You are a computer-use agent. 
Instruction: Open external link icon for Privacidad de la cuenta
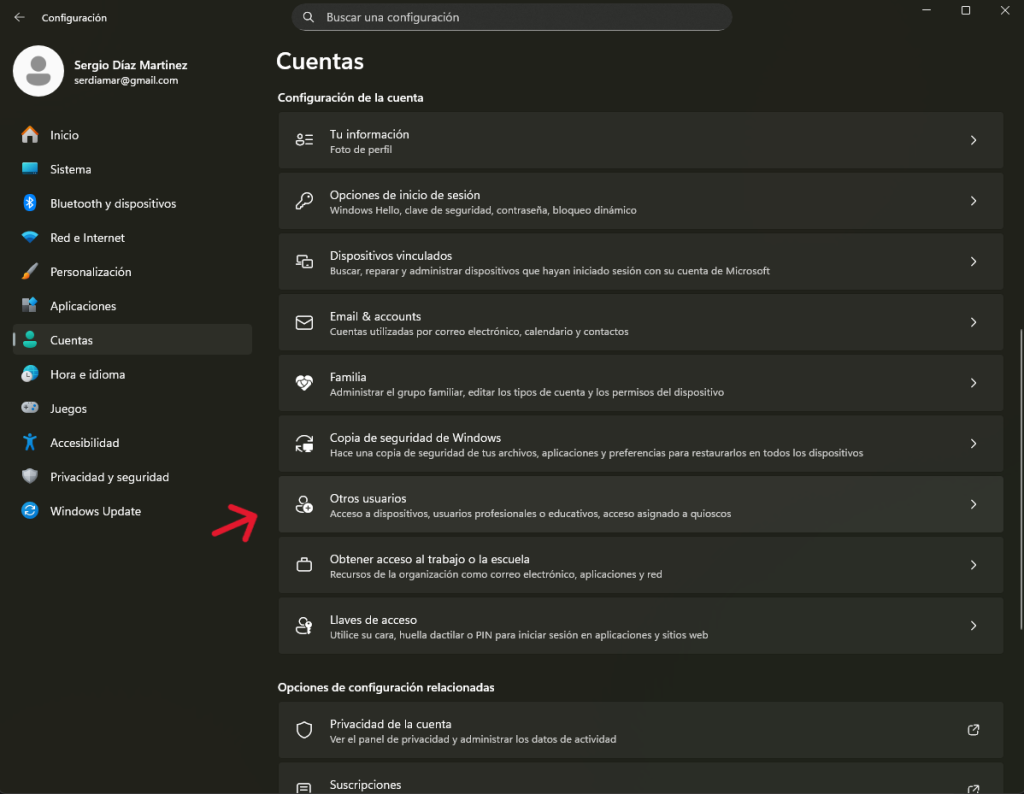pyautogui.click(x=973, y=730)
